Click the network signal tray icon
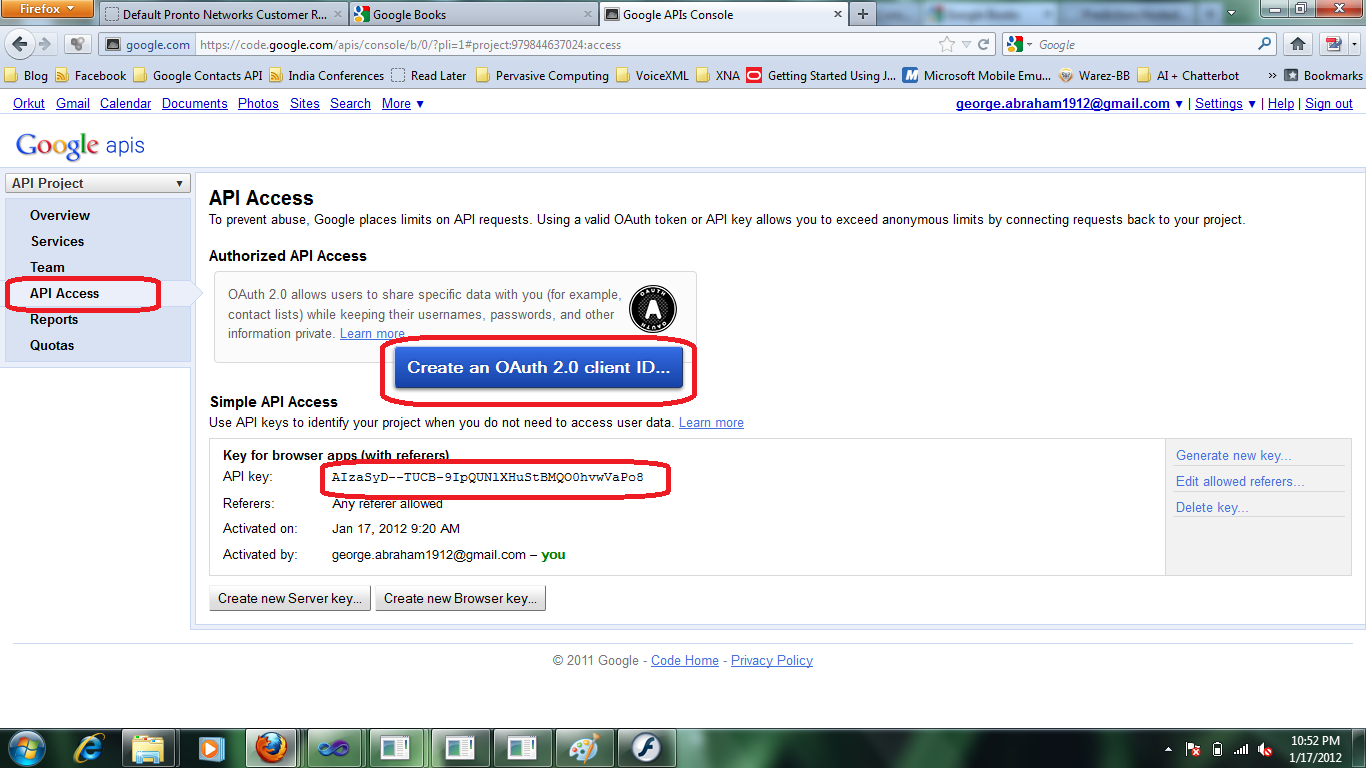Viewport: 1366px width, 768px height. [x=1241, y=749]
